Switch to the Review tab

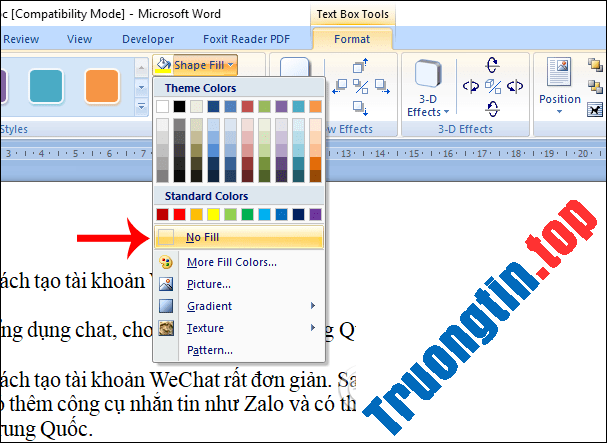(21, 39)
